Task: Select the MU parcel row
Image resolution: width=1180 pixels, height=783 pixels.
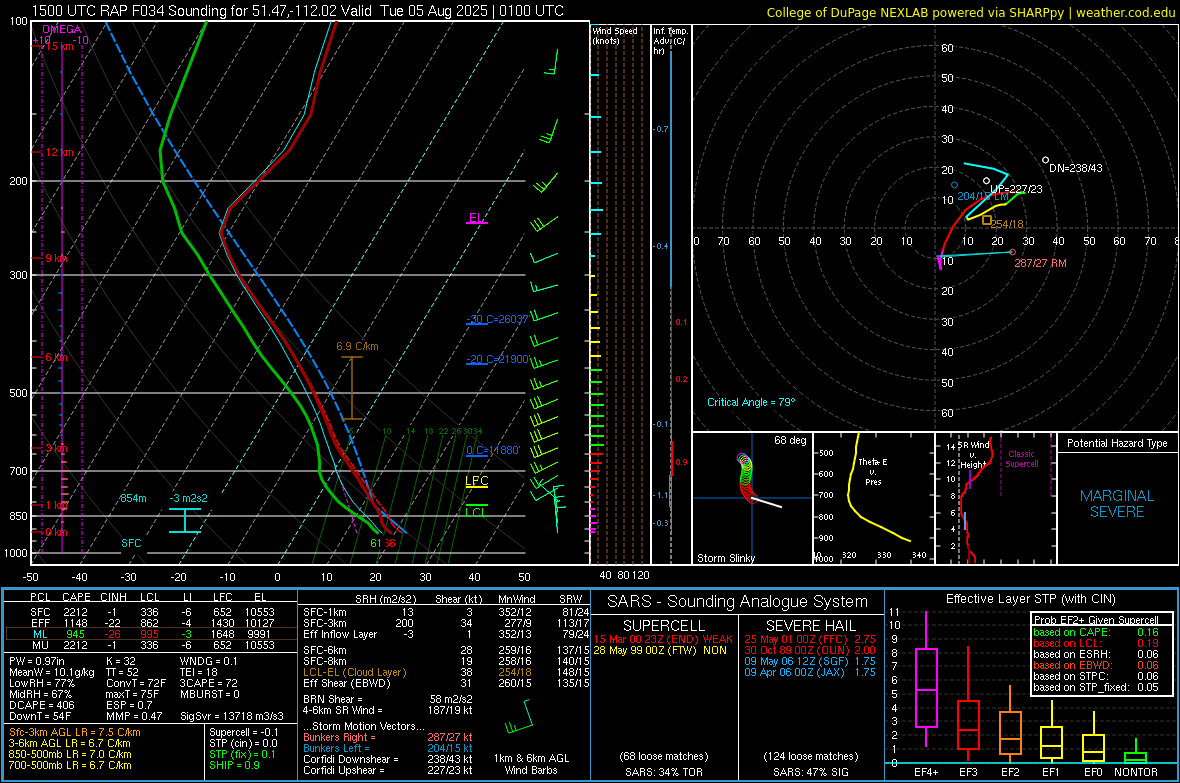Action: (151, 645)
